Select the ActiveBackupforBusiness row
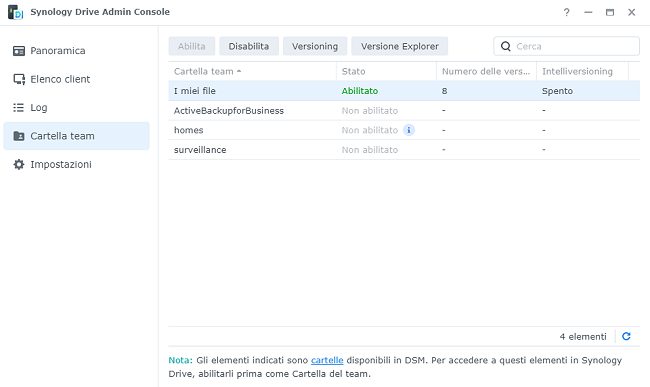The image size is (650, 387). click(404, 111)
